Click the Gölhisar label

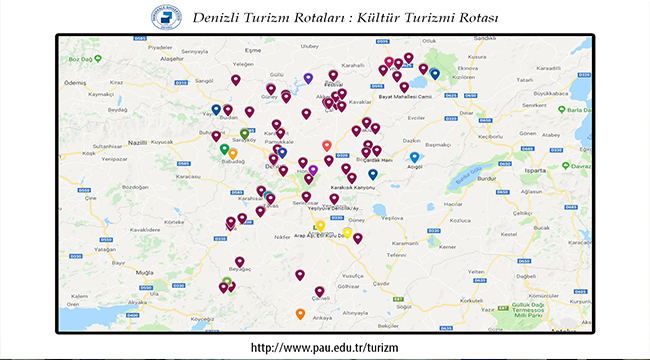coord(348,287)
